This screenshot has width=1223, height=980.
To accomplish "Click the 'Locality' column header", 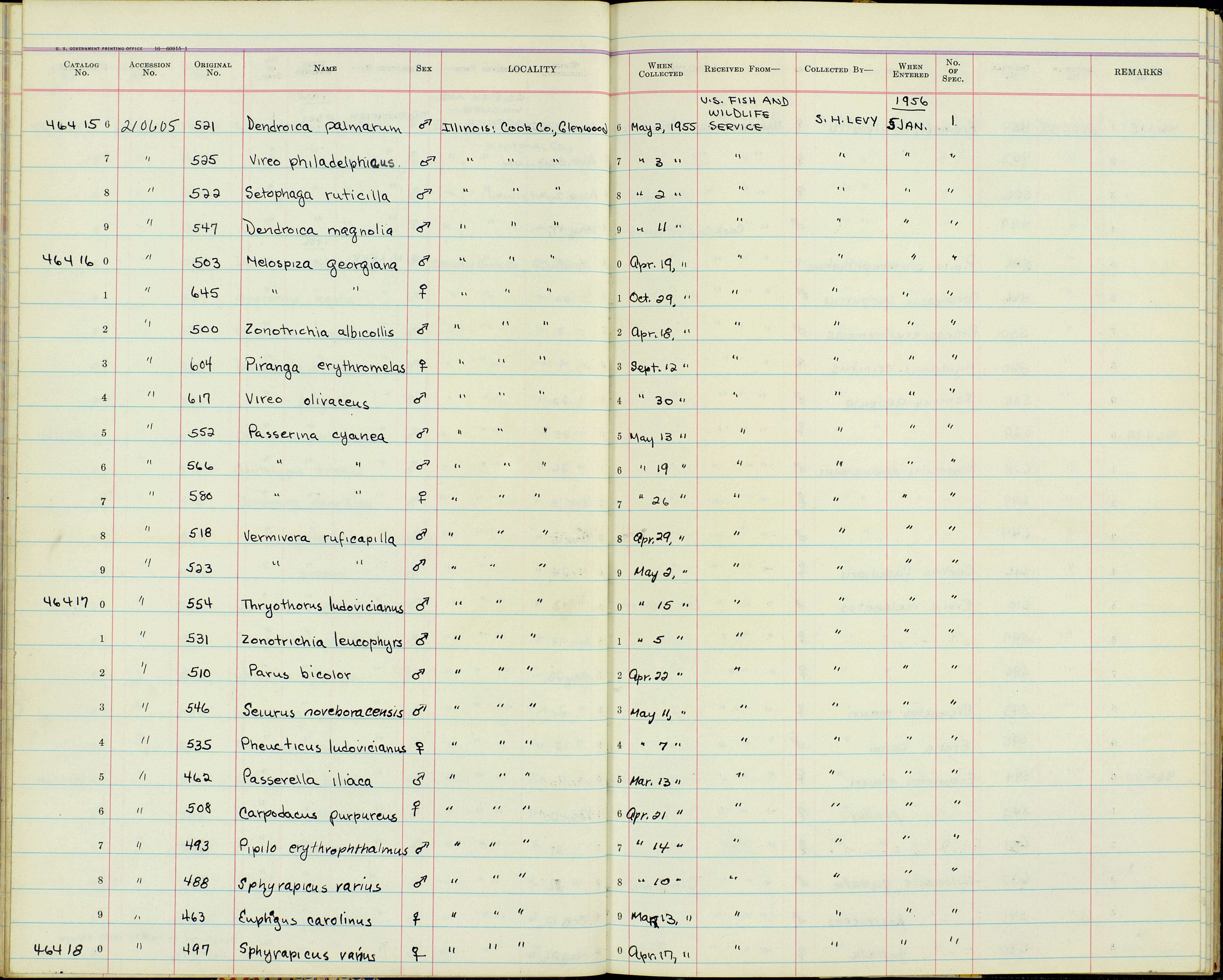I will (x=532, y=69).
